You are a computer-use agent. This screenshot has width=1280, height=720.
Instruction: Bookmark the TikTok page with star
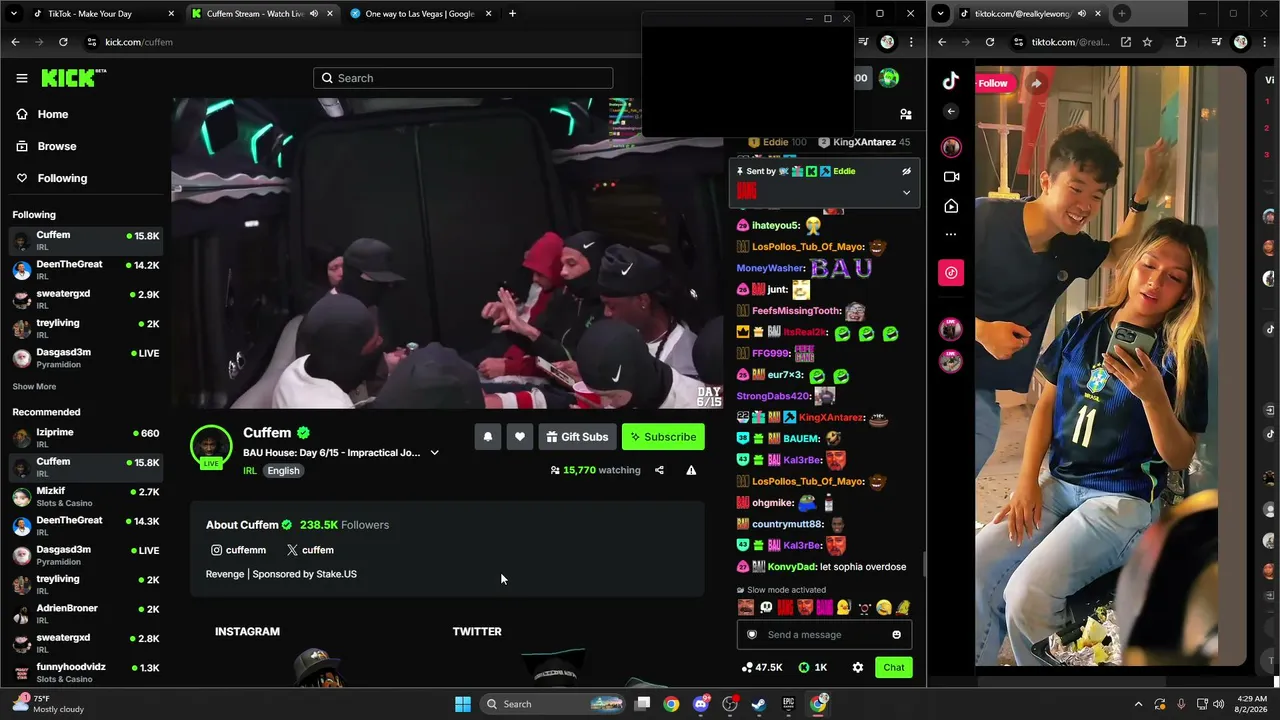click(x=1147, y=42)
